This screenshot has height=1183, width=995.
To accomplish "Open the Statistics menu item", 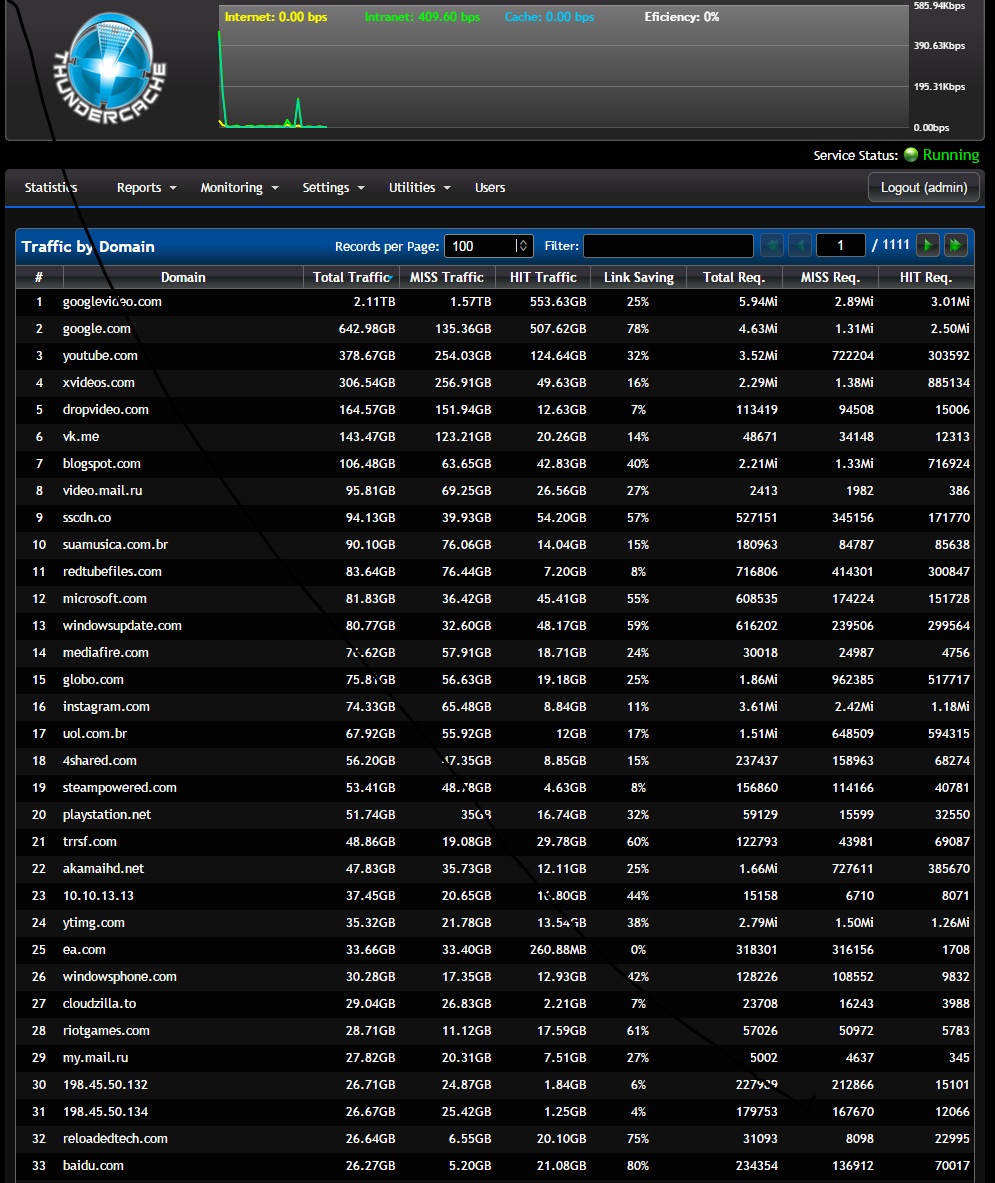I will pyautogui.click(x=51, y=188).
